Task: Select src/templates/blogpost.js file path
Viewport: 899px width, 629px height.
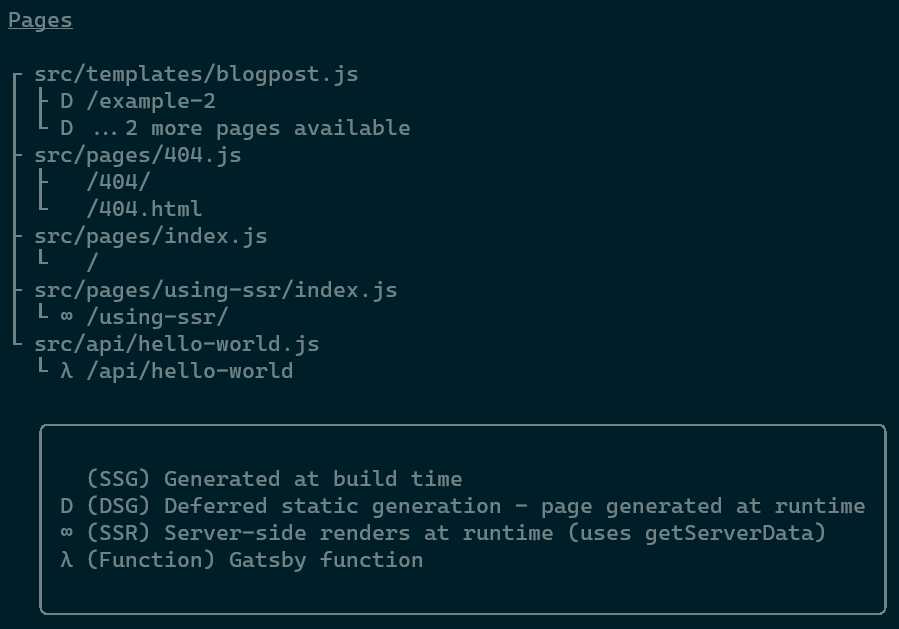Action: [x=196, y=74]
